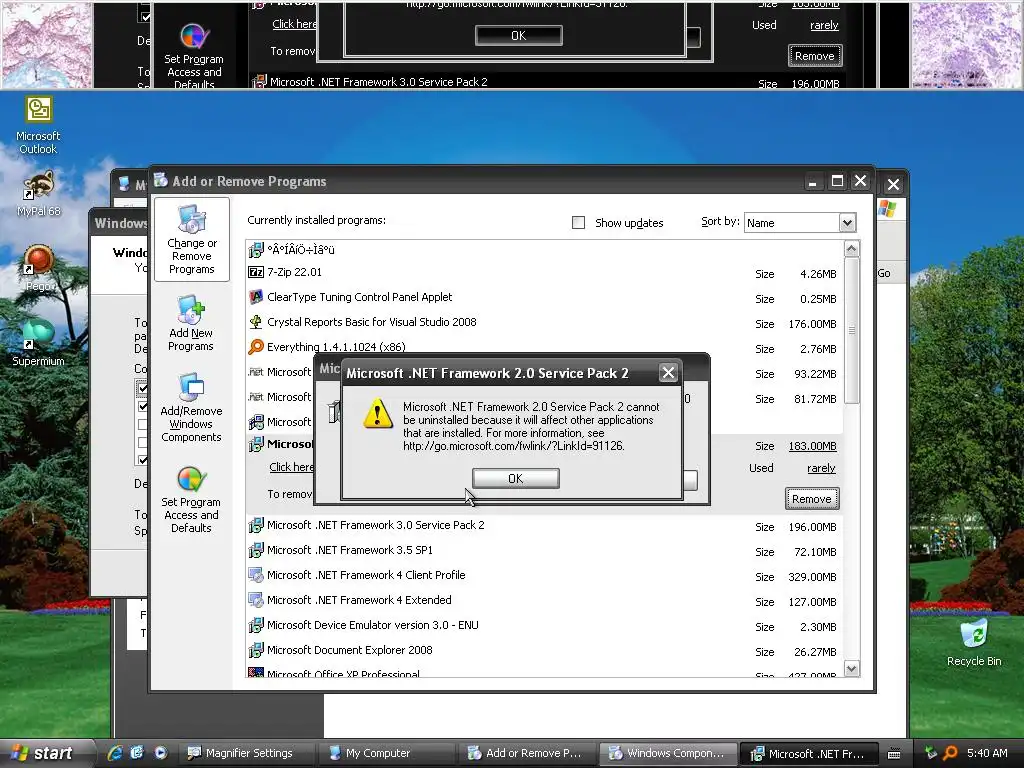The image size is (1024, 768).
Task: Maximize the Add or Remove Programs window
Action: [x=837, y=182]
